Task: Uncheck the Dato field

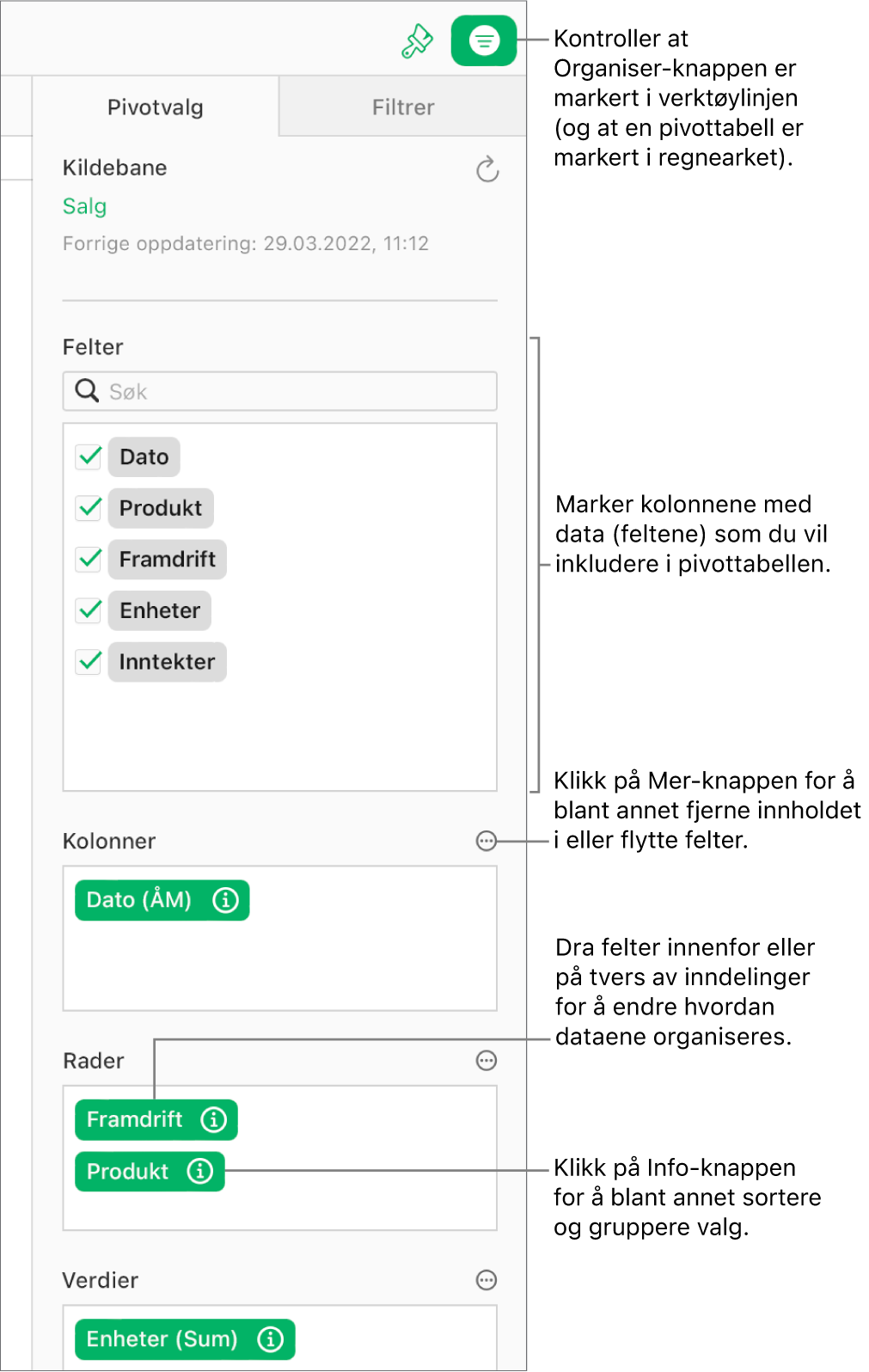Action: [87, 456]
